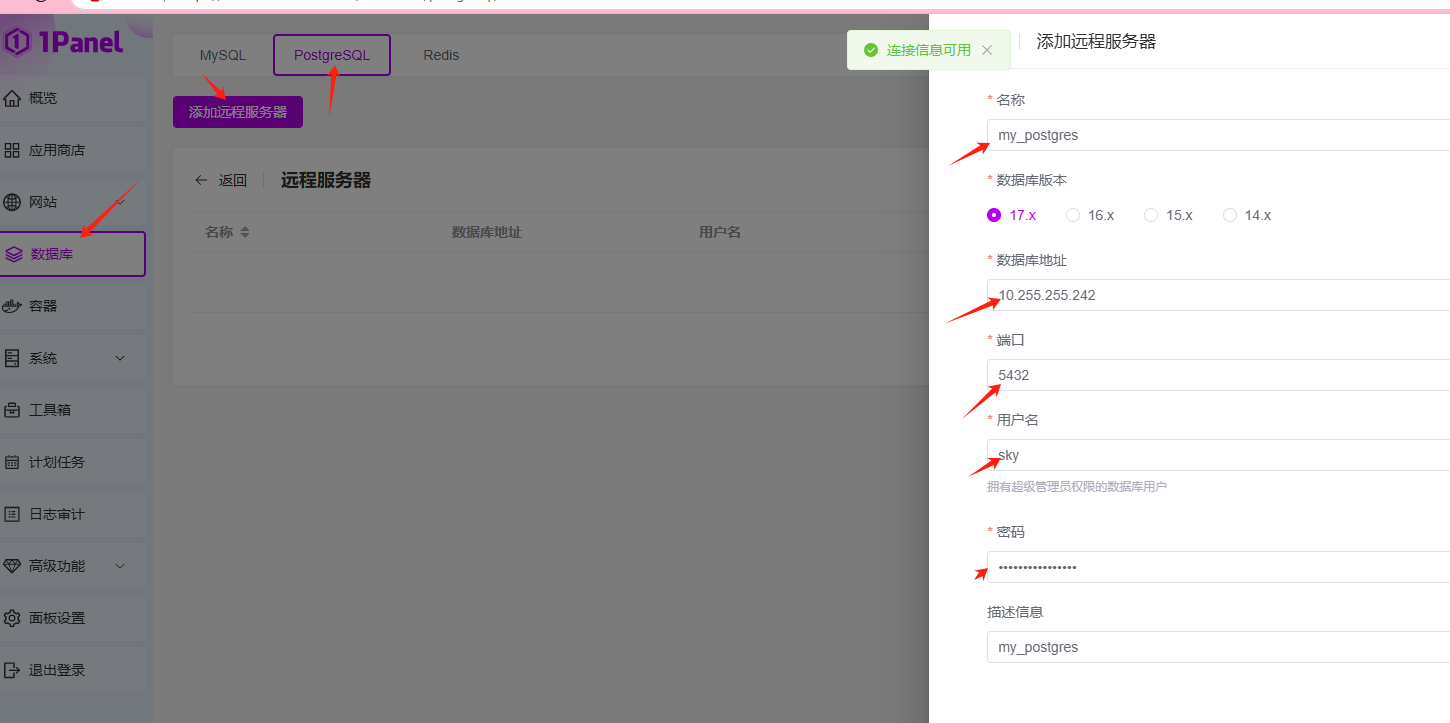
Task: Click 退出登录 to log out
Action: [x=73, y=670]
